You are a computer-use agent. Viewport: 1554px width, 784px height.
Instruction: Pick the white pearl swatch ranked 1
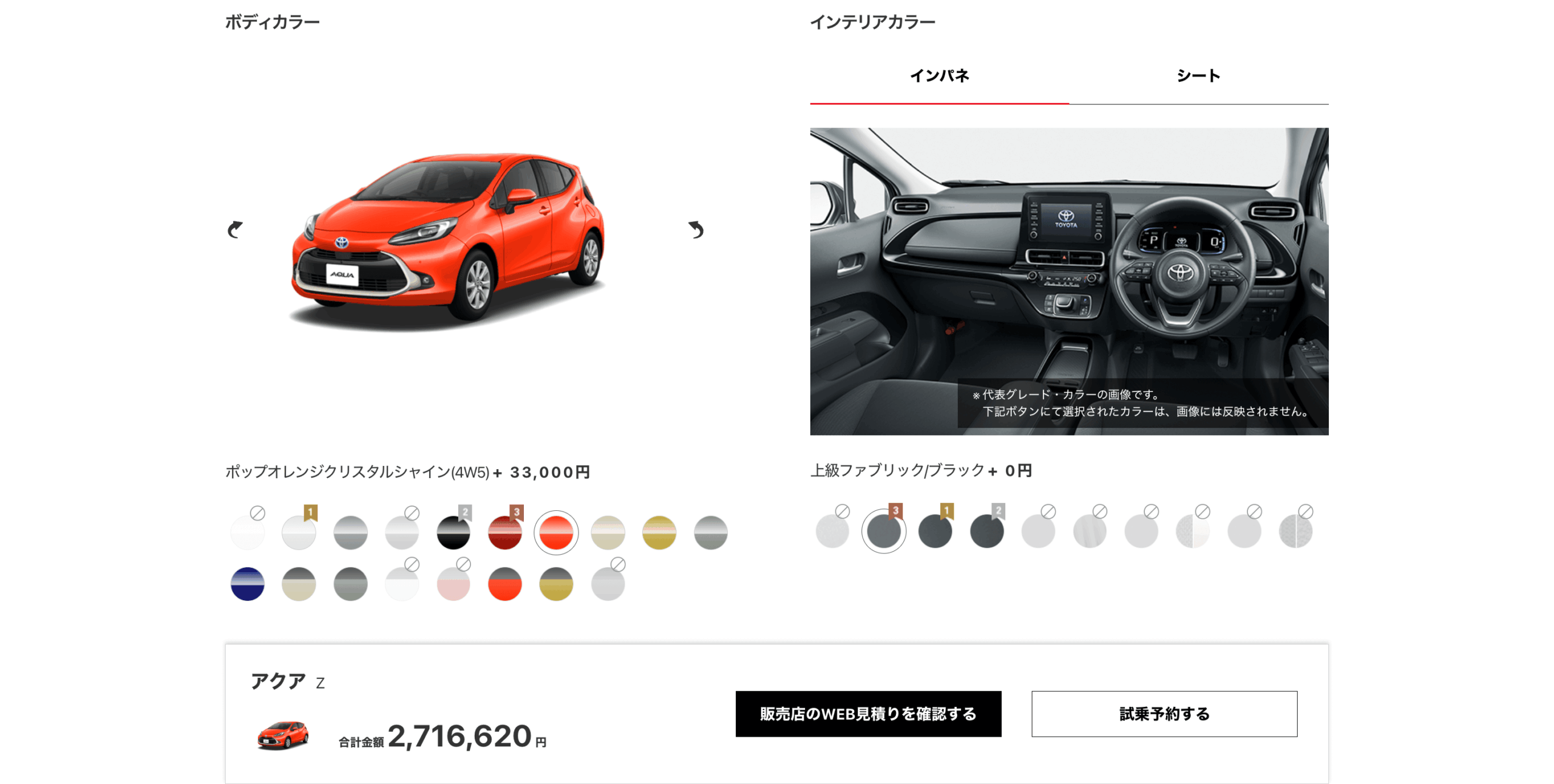click(299, 532)
